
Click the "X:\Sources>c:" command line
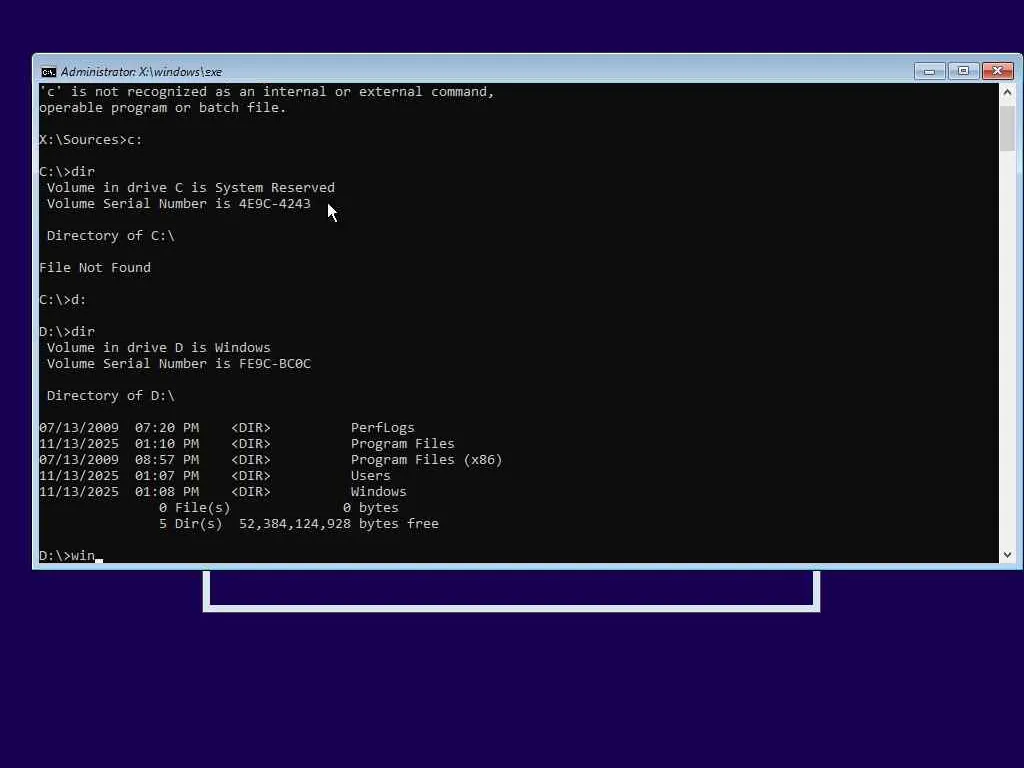pyautogui.click(x=91, y=140)
